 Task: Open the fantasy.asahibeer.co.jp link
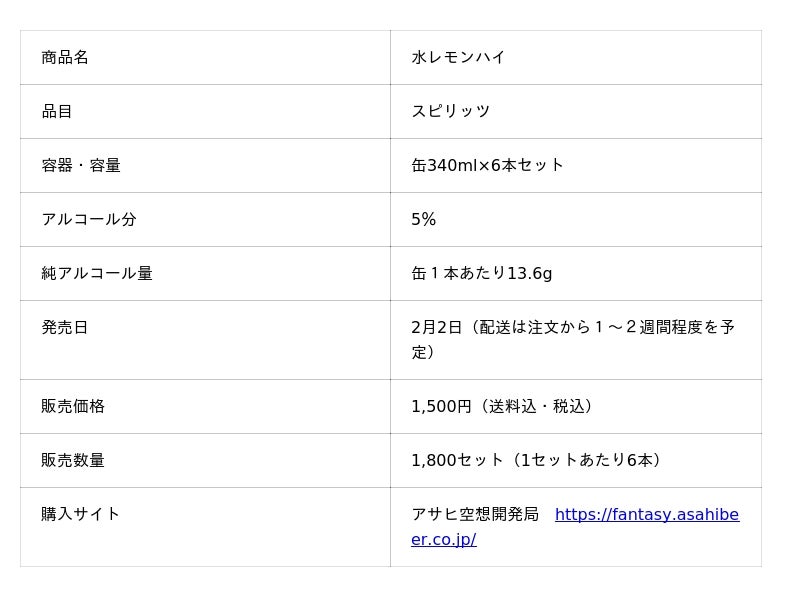pos(646,515)
